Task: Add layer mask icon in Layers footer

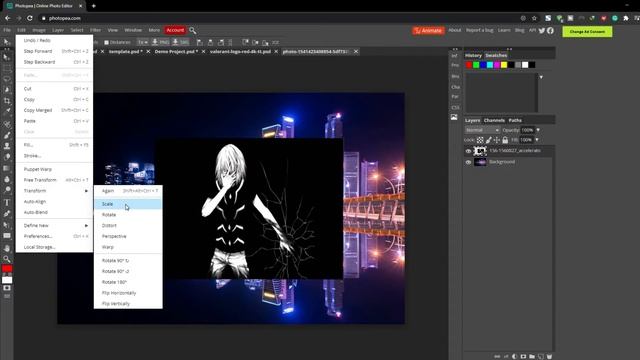Action: point(523,356)
